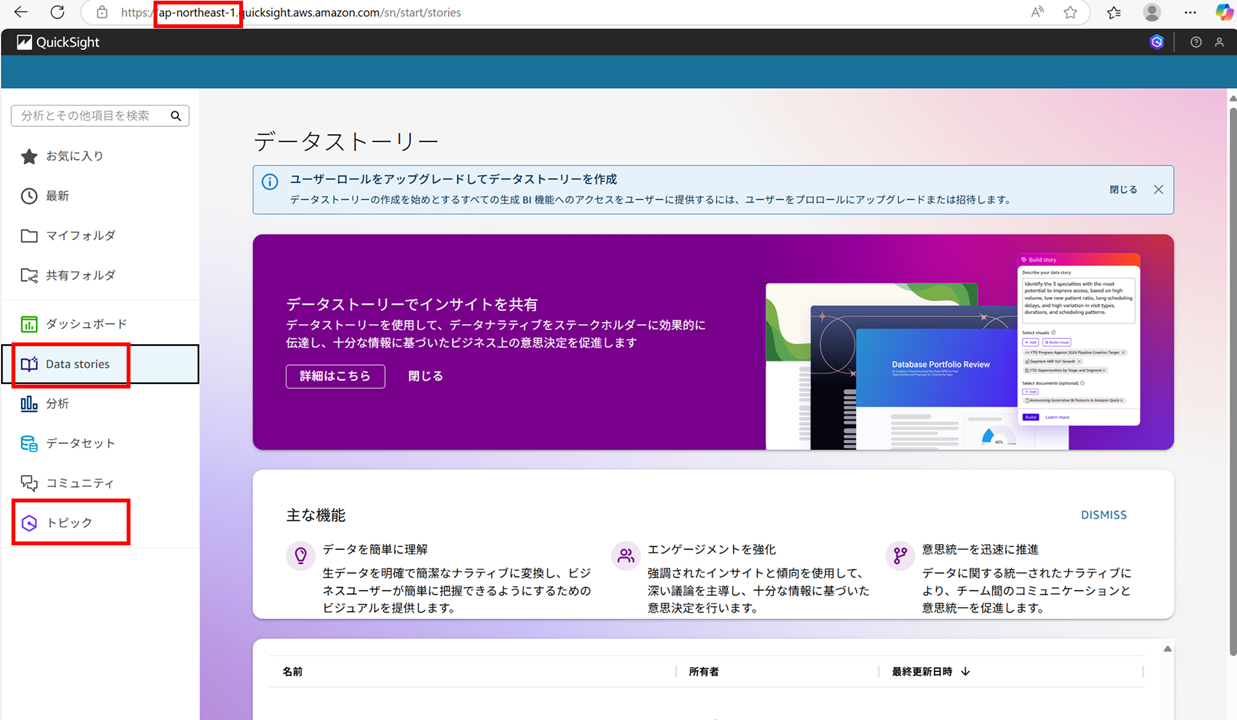Click the コミュニティ chat icon
1237x720 pixels.
coord(29,483)
